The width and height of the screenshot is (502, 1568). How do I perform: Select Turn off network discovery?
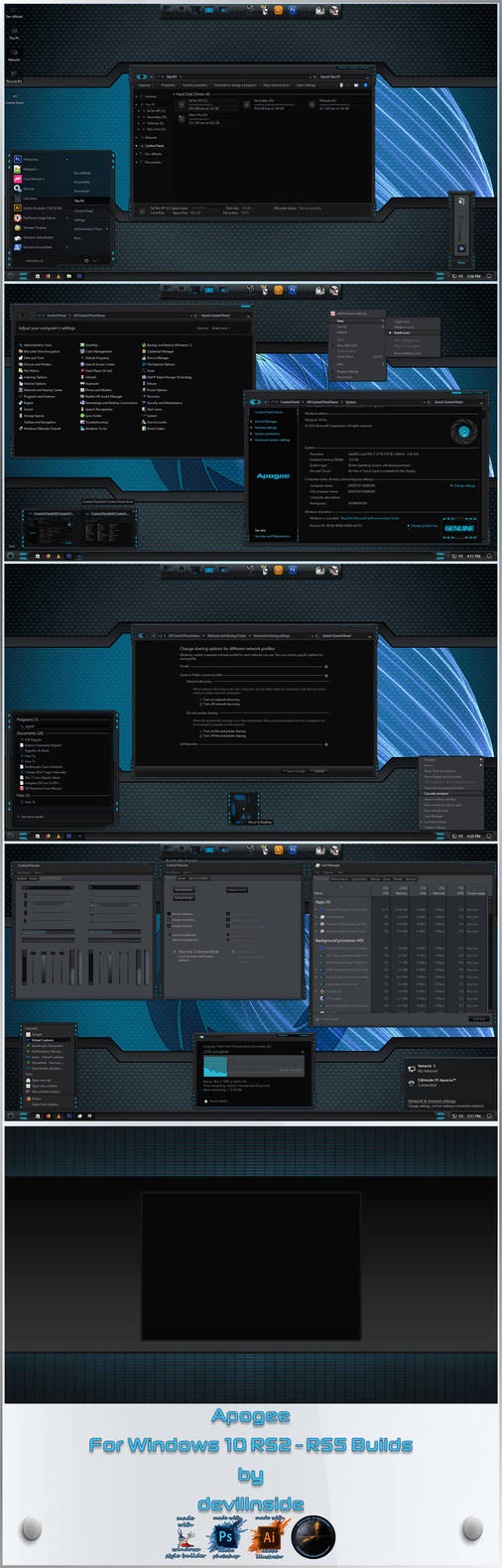pyautogui.click(x=219, y=704)
